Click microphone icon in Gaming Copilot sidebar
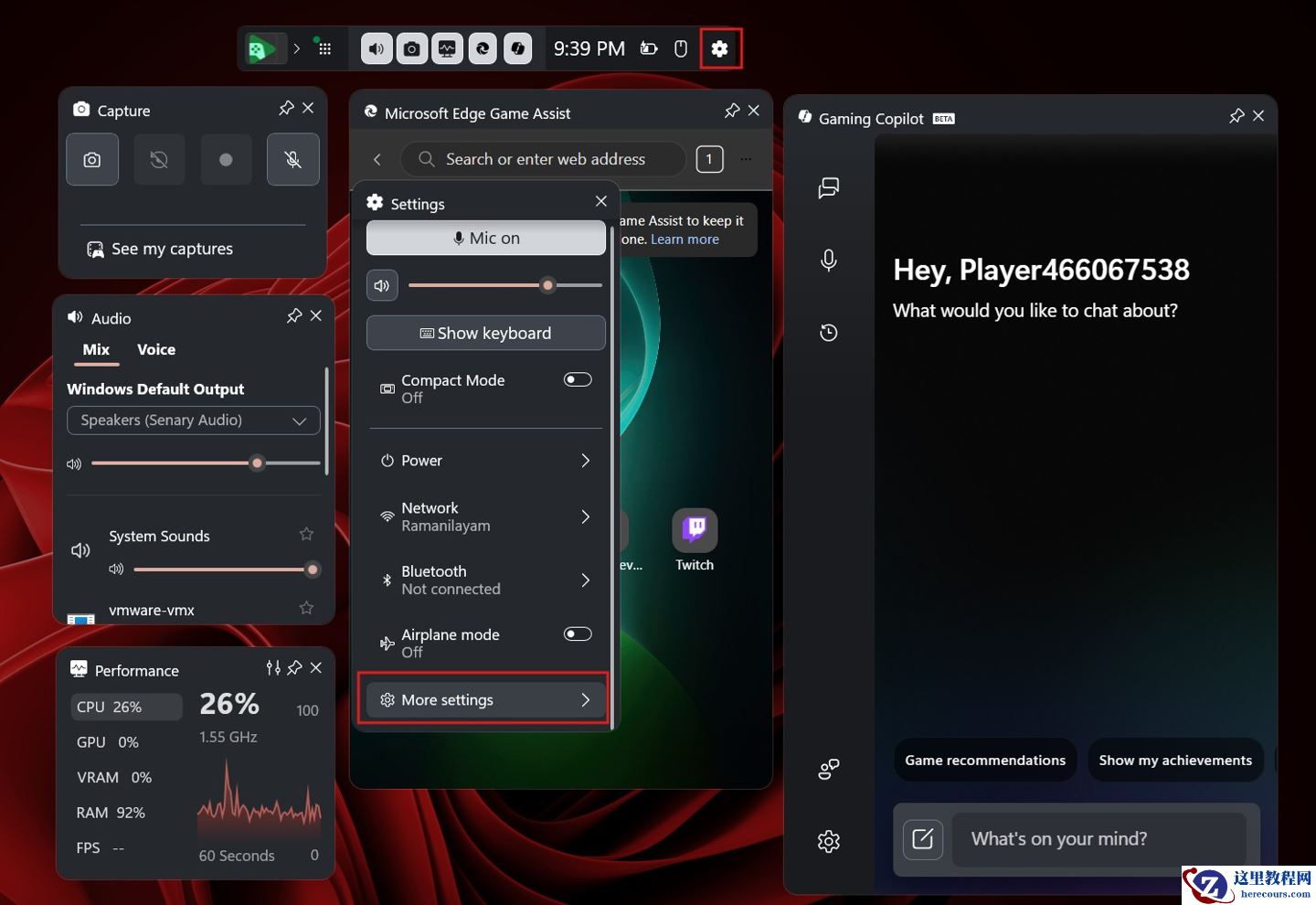This screenshot has height=905, width=1316. coord(829,261)
